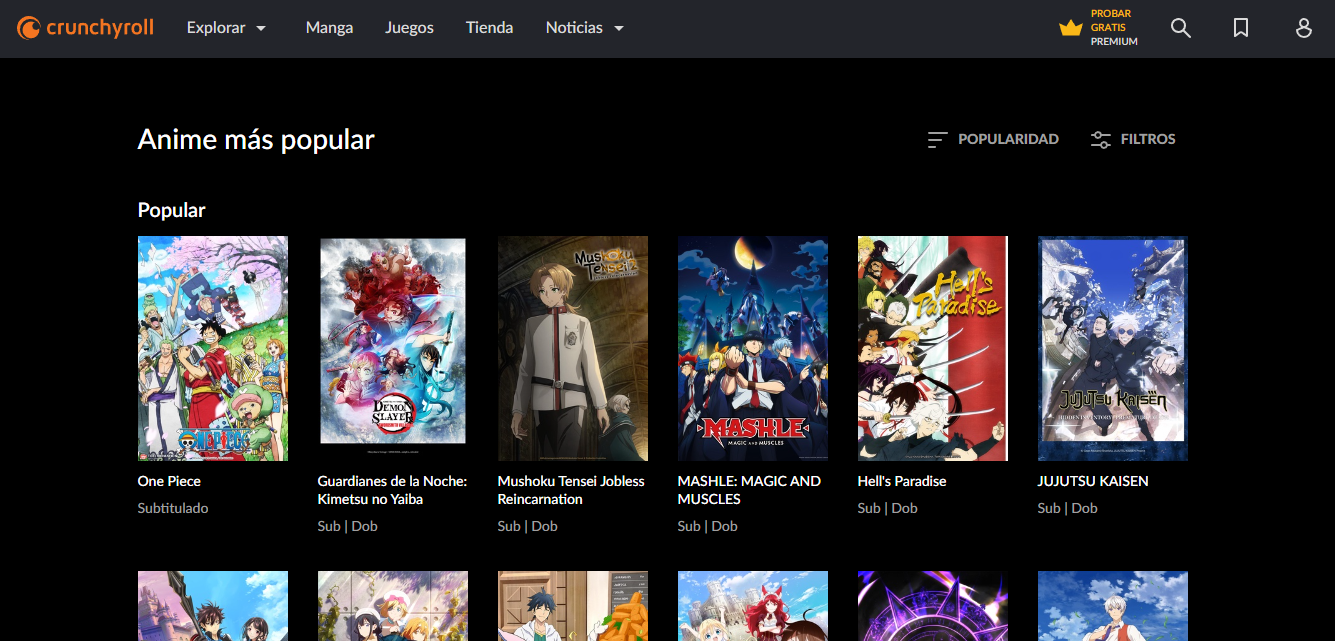The image size is (1335, 641).
Task: Open the Crunchyroll home logo
Action: pos(85,28)
